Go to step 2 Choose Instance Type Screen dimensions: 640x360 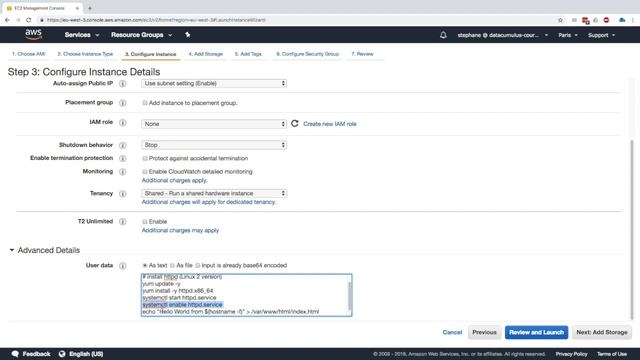[85, 54]
